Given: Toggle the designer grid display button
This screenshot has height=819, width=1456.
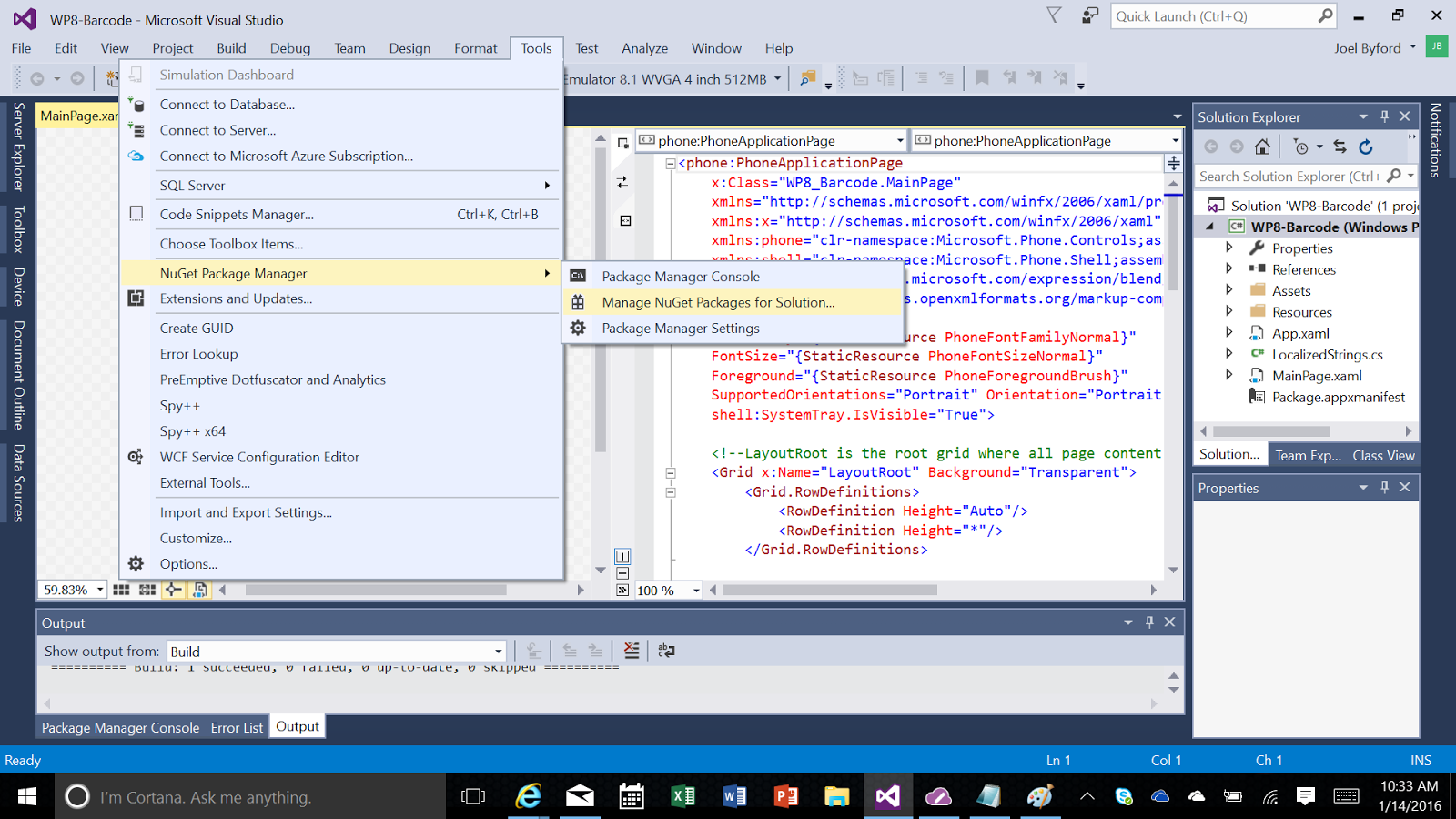Looking at the screenshot, I should pos(121,590).
